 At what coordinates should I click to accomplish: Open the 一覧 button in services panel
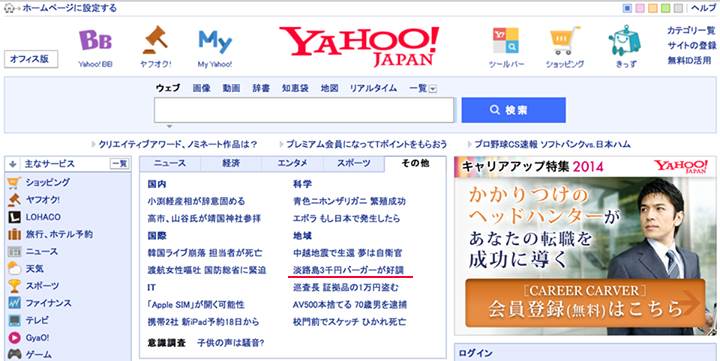(x=119, y=164)
